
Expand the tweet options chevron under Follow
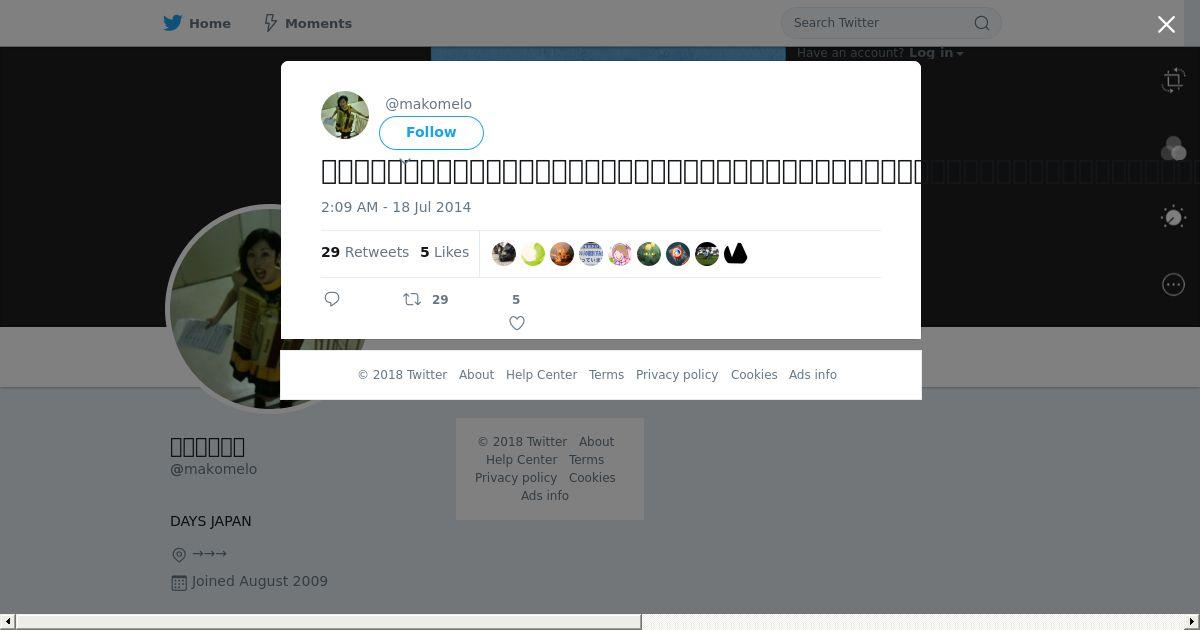click(x=405, y=160)
